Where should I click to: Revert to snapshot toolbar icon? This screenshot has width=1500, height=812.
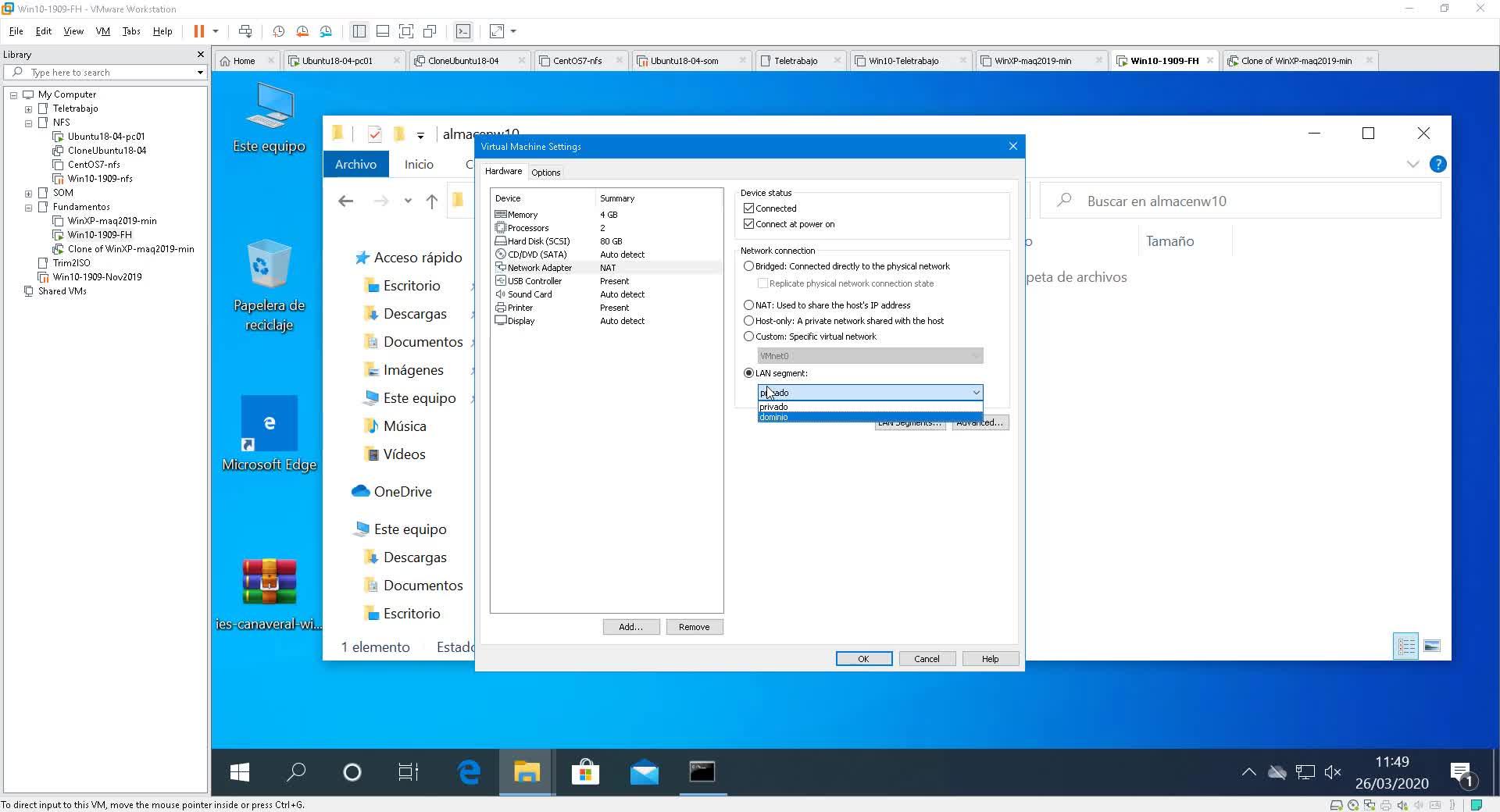click(302, 31)
